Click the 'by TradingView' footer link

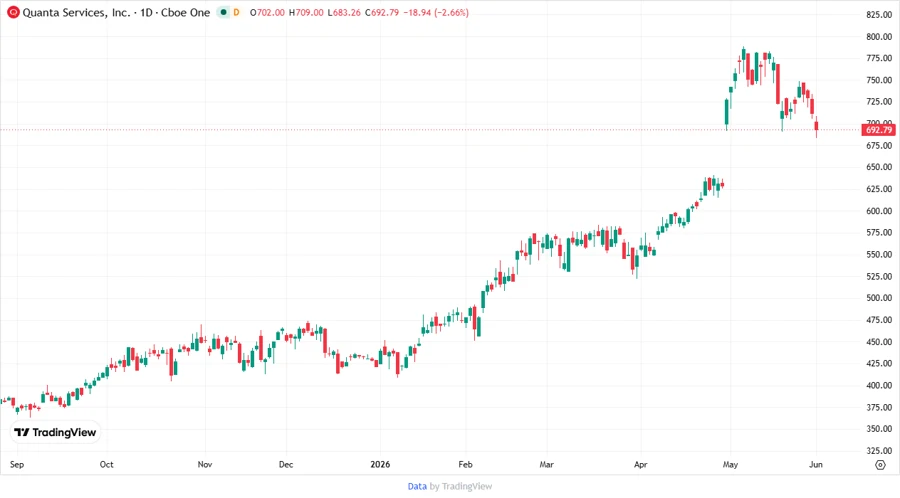pyautogui.click(x=461, y=486)
